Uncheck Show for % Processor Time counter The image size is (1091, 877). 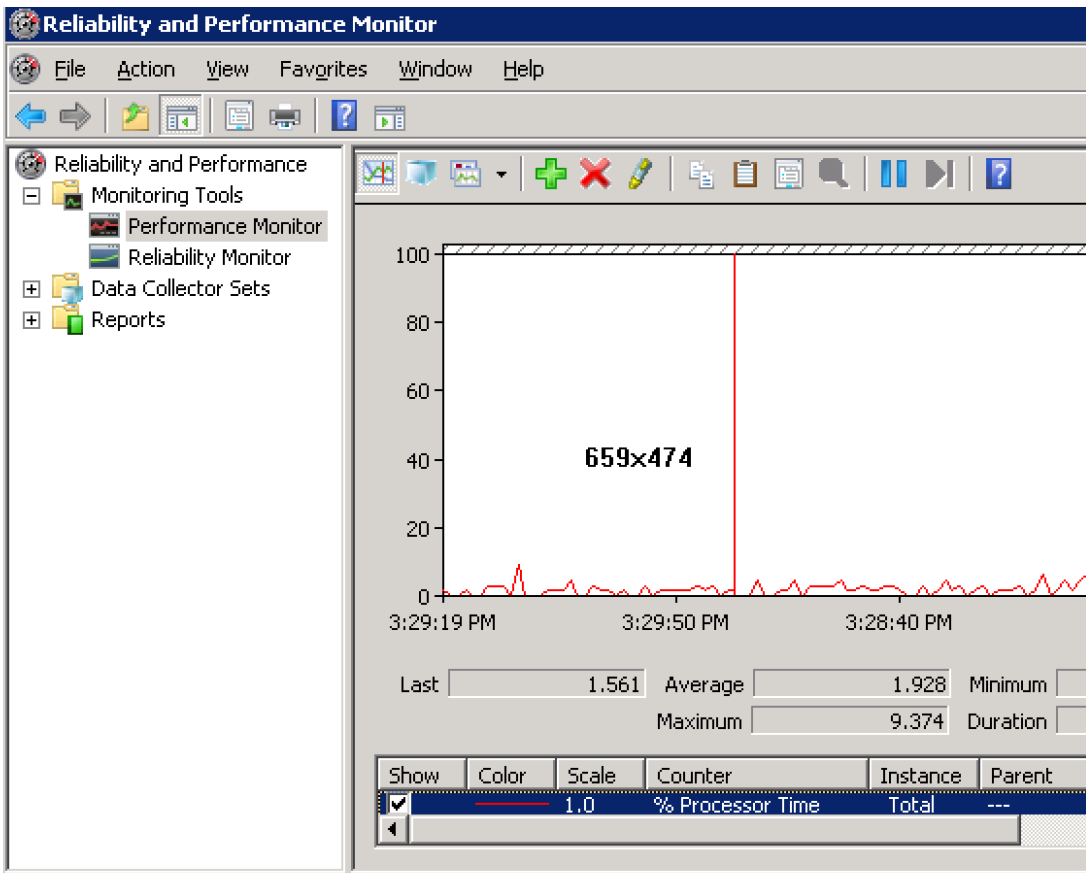point(399,804)
